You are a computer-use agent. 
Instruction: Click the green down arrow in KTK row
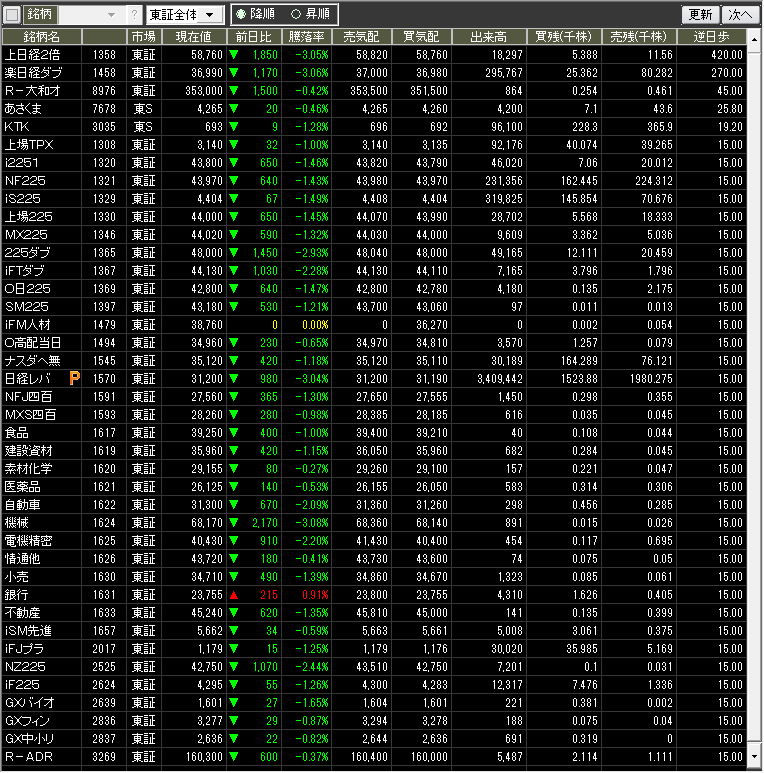coord(234,127)
